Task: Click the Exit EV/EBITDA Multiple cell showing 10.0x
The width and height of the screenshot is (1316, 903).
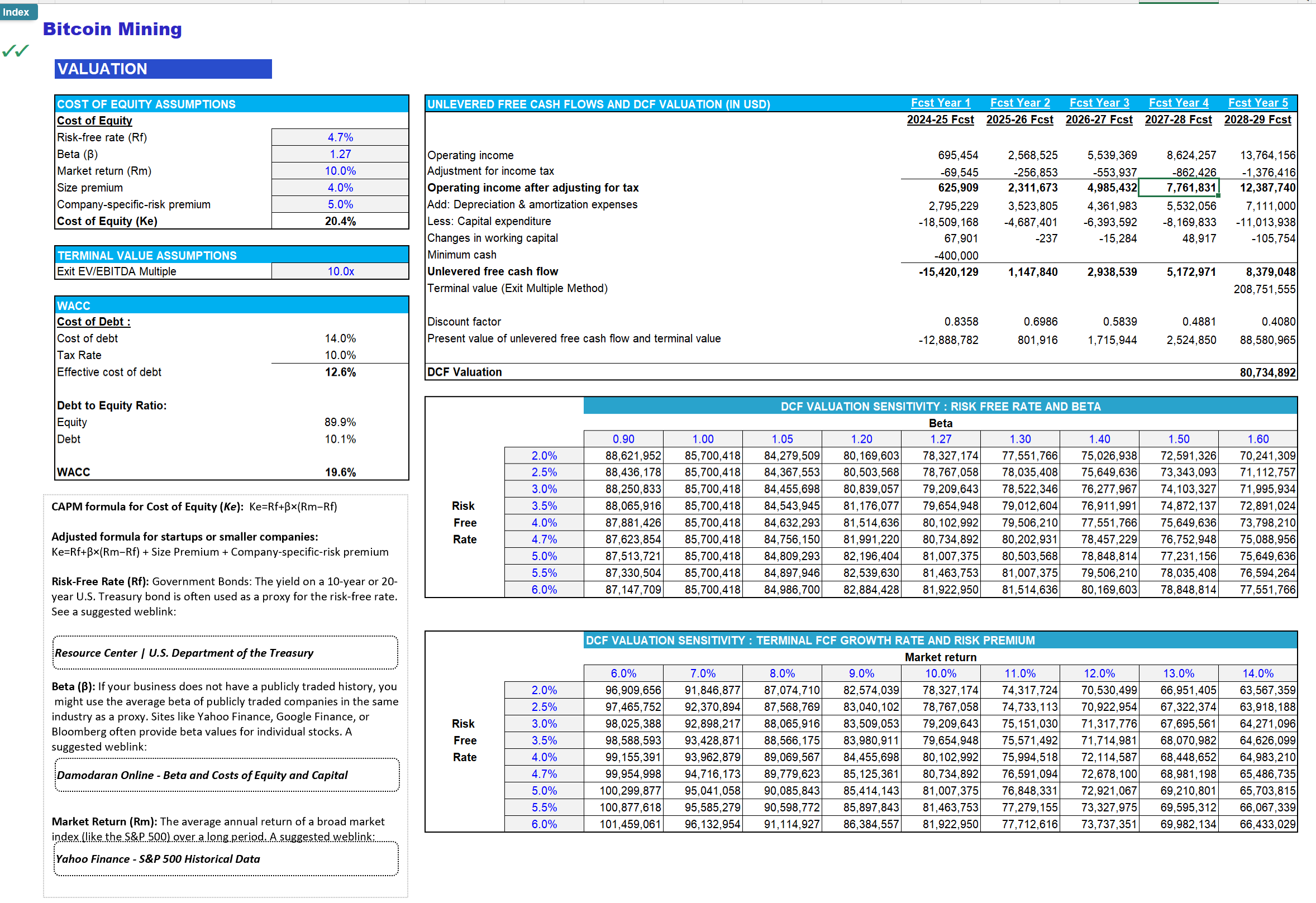Action: (x=340, y=271)
